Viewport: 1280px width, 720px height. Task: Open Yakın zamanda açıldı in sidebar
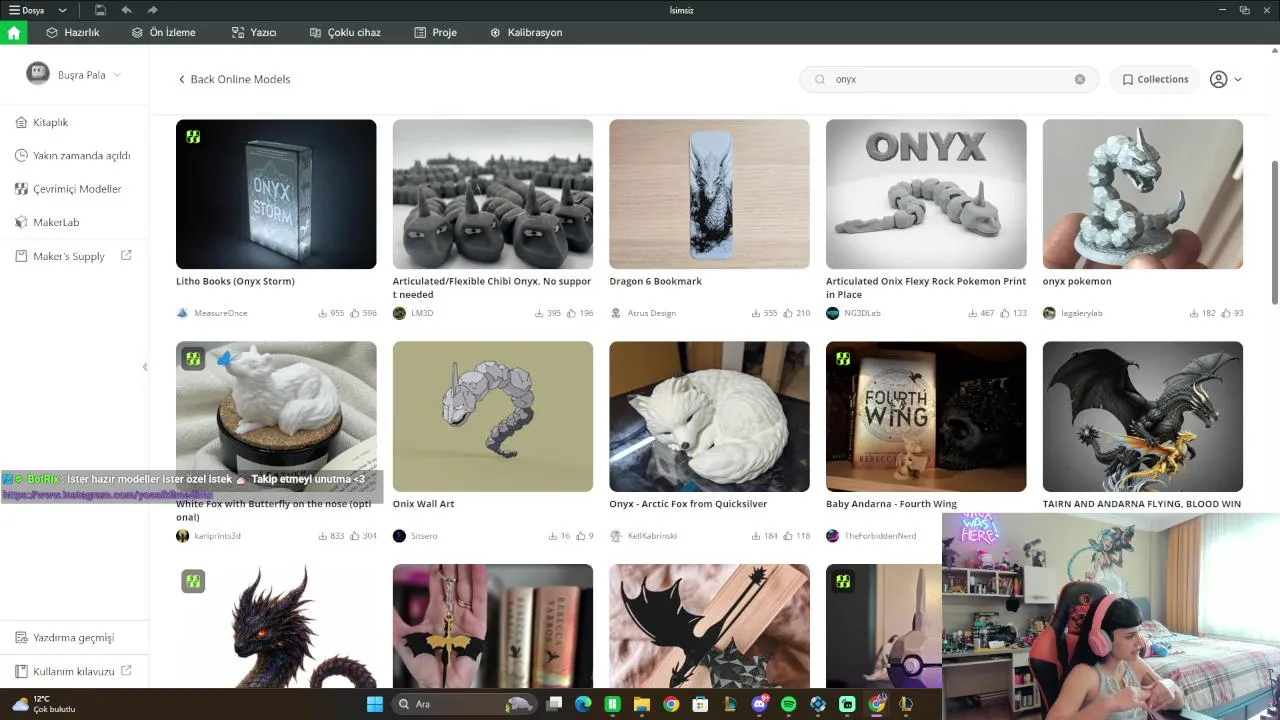tap(75, 155)
